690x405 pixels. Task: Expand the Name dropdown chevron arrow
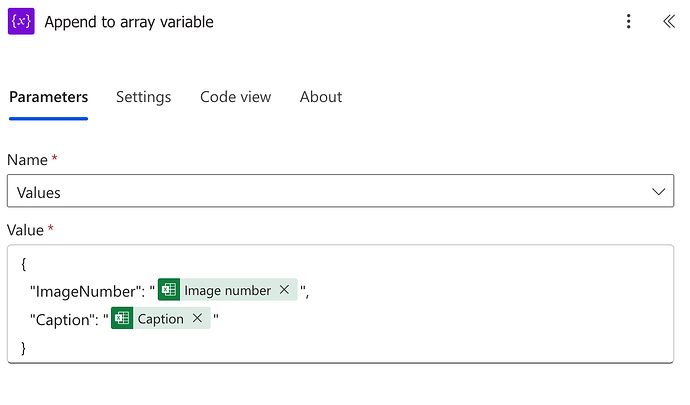658,191
